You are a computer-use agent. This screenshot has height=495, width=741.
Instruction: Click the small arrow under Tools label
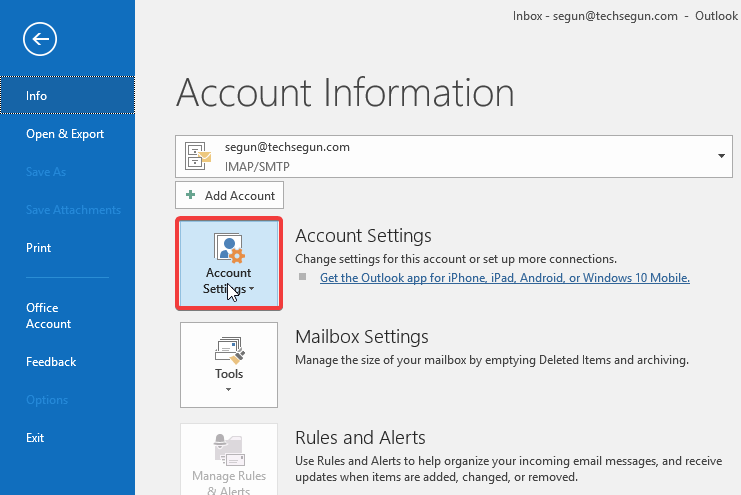point(229,390)
